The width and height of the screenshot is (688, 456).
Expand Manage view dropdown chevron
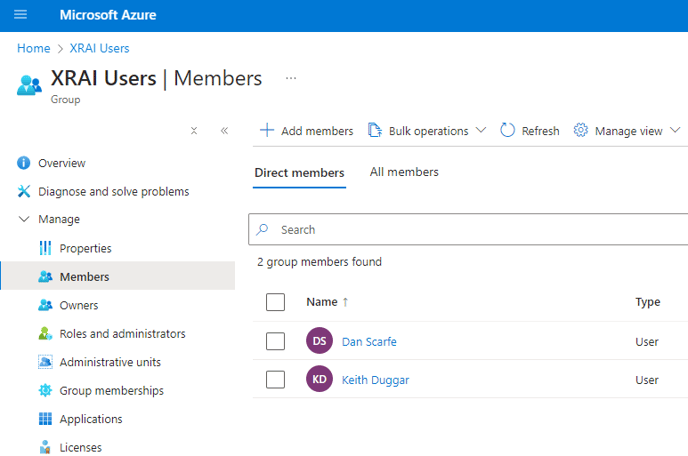(x=675, y=130)
